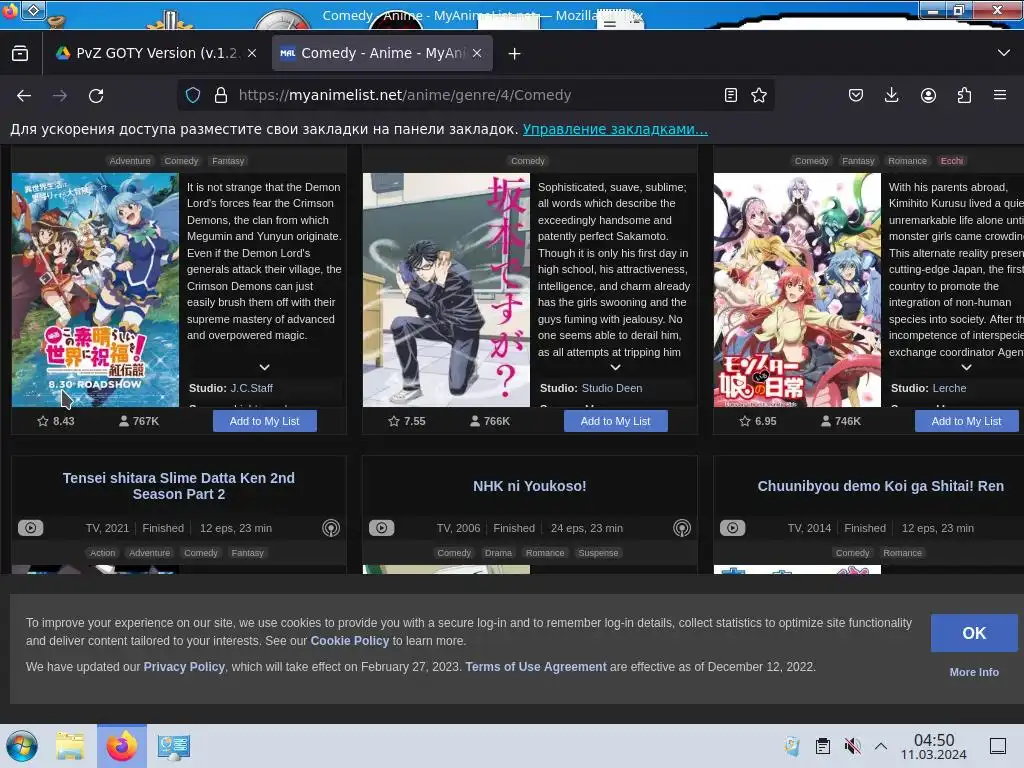The height and width of the screenshot is (768, 1024).
Task: Accept cookies with OK button
Action: (x=974, y=633)
